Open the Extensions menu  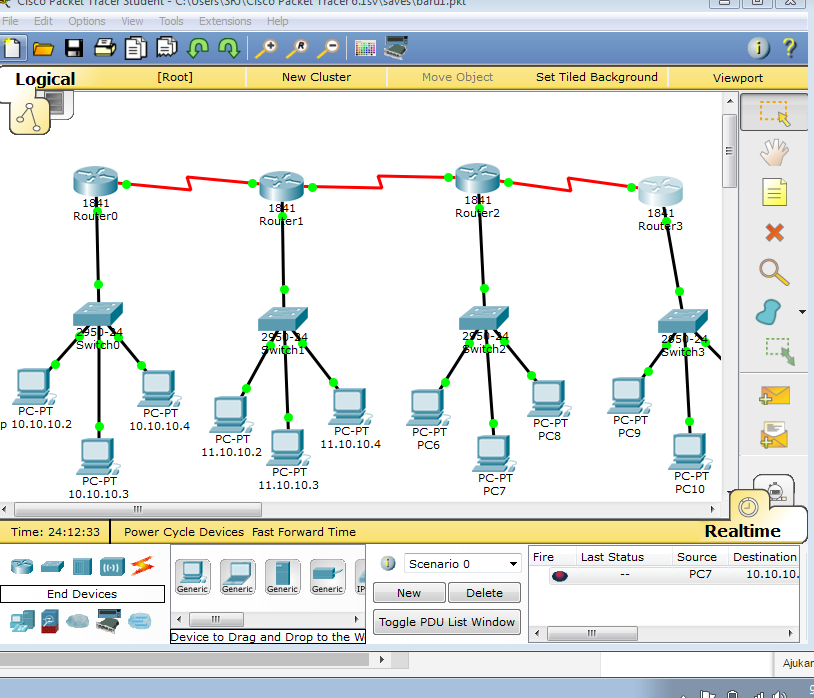[225, 21]
